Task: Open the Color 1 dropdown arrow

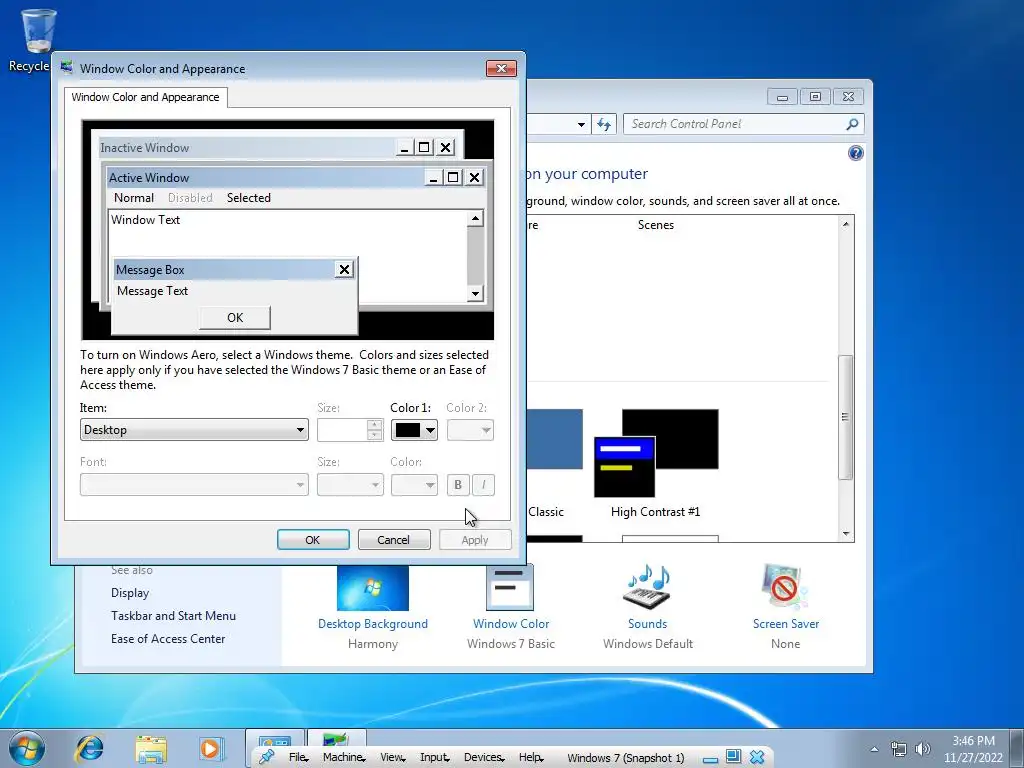Action: (430, 430)
